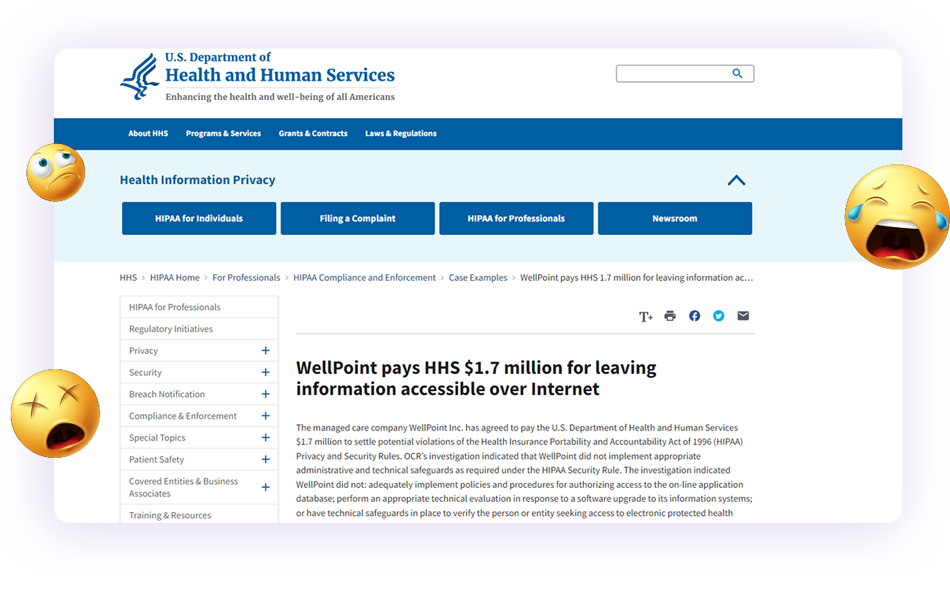The width and height of the screenshot is (950, 598).
Task: Go to HHS breadcrumb link
Action: tap(128, 277)
